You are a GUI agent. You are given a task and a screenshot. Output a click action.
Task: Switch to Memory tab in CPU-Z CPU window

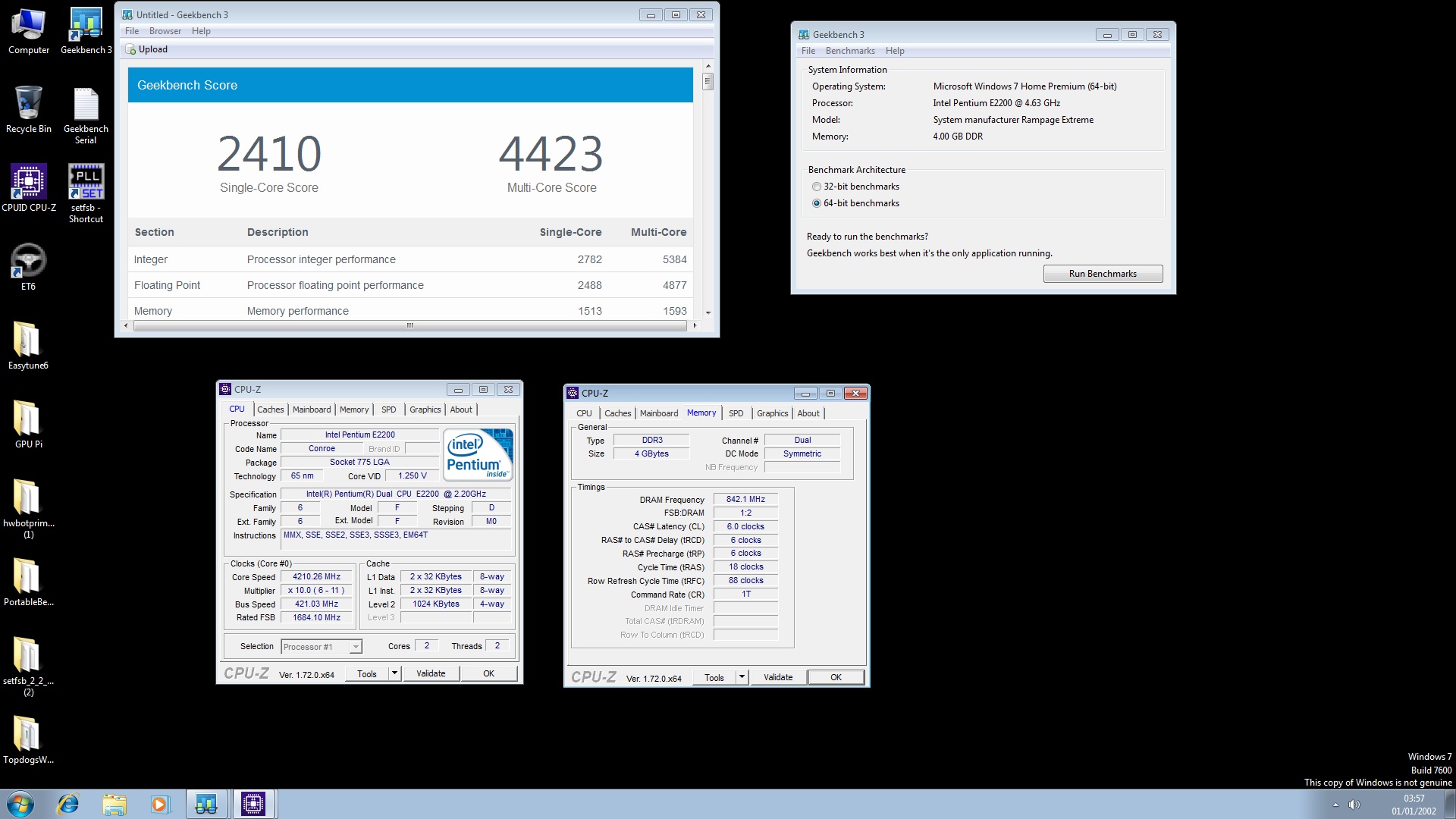click(354, 409)
